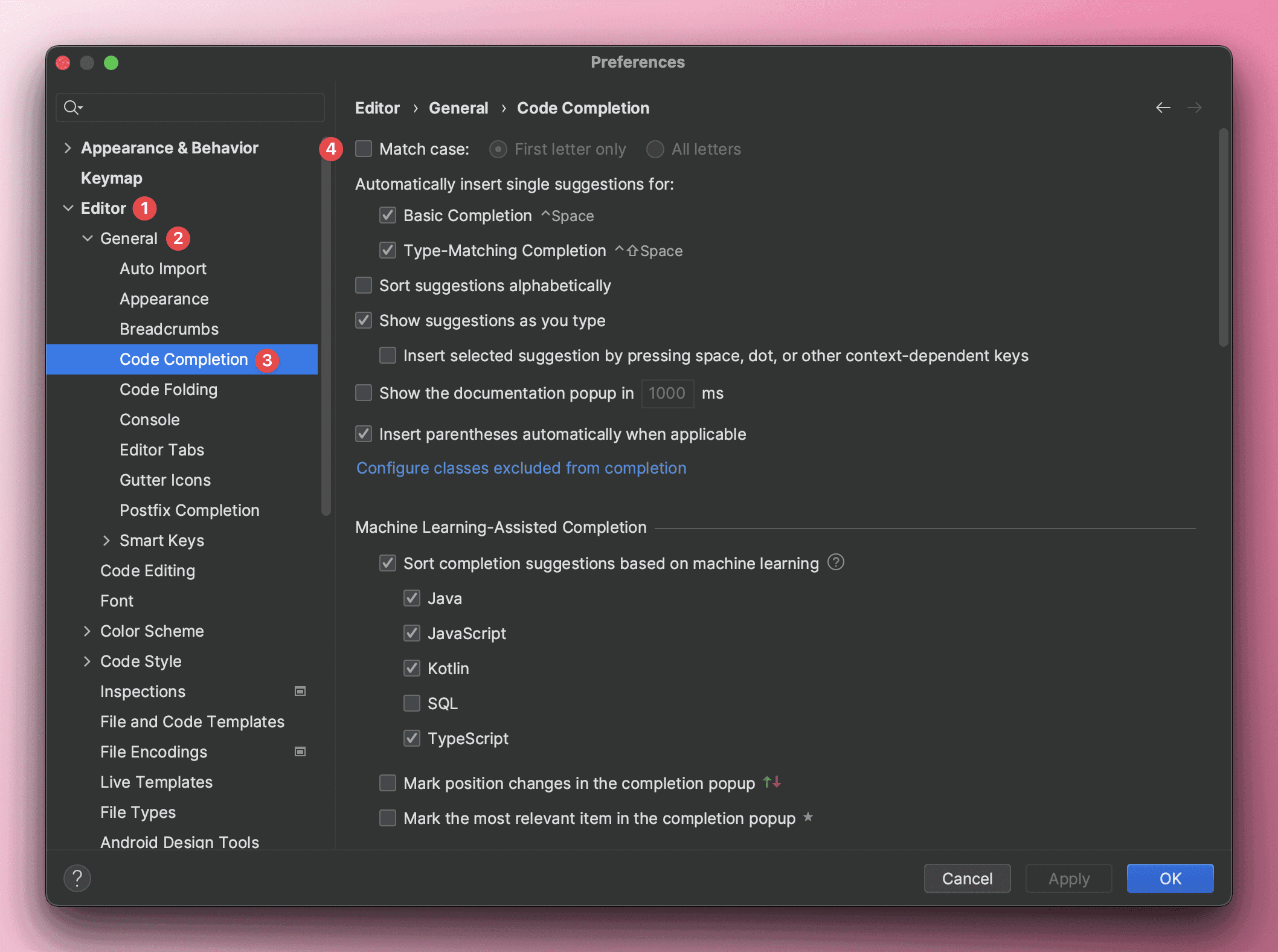Open Configure classes excluded from completion
1278x952 pixels.
point(521,468)
